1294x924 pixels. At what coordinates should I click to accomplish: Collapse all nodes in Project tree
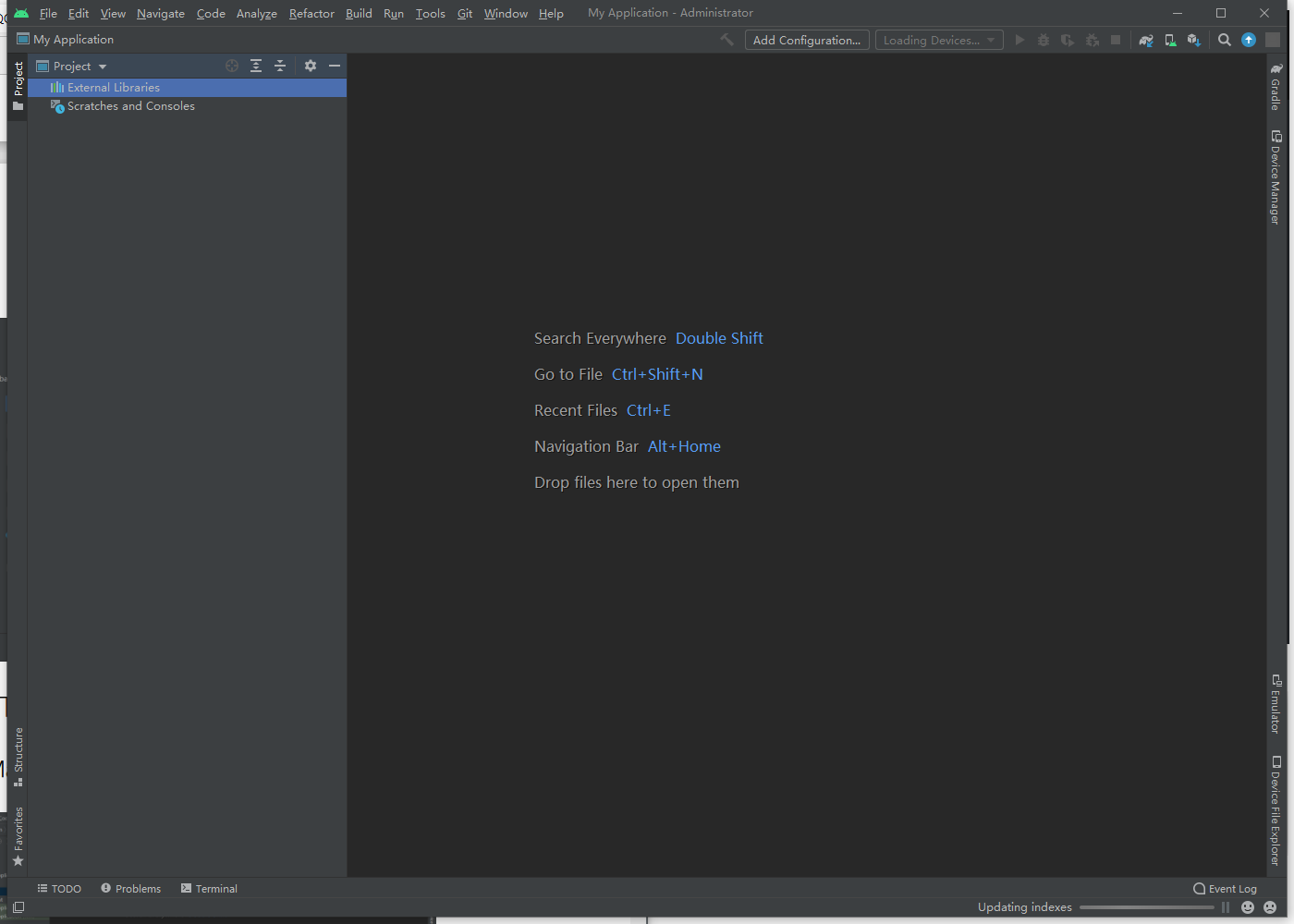point(280,67)
